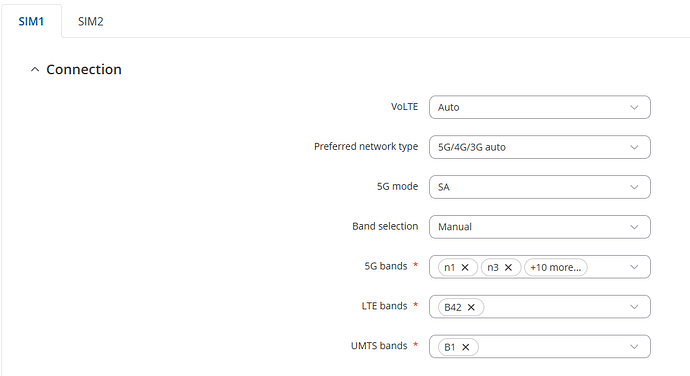The width and height of the screenshot is (690, 376).
Task: Click the VoLTE dropdown arrow
Action: click(x=634, y=107)
